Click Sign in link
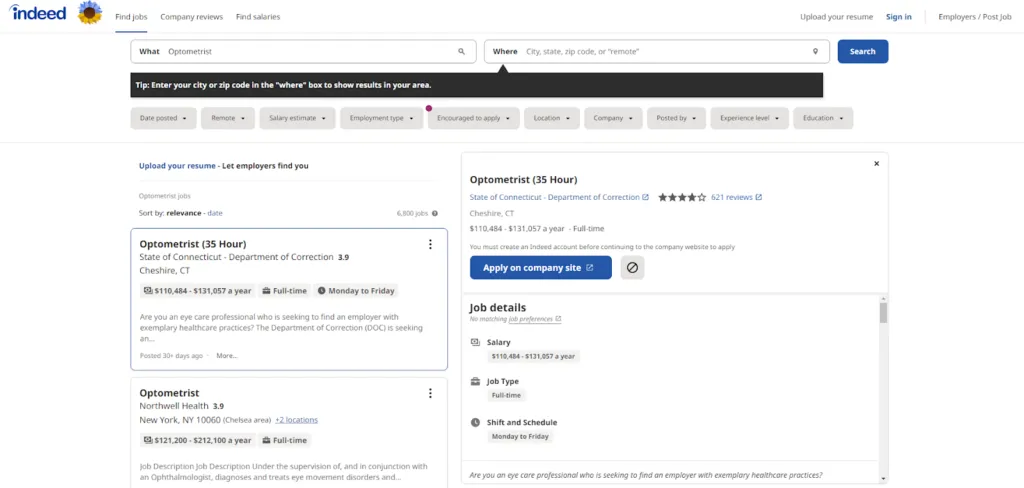The height and width of the screenshot is (488, 1024). pyautogui.click(x=899, y=17)
